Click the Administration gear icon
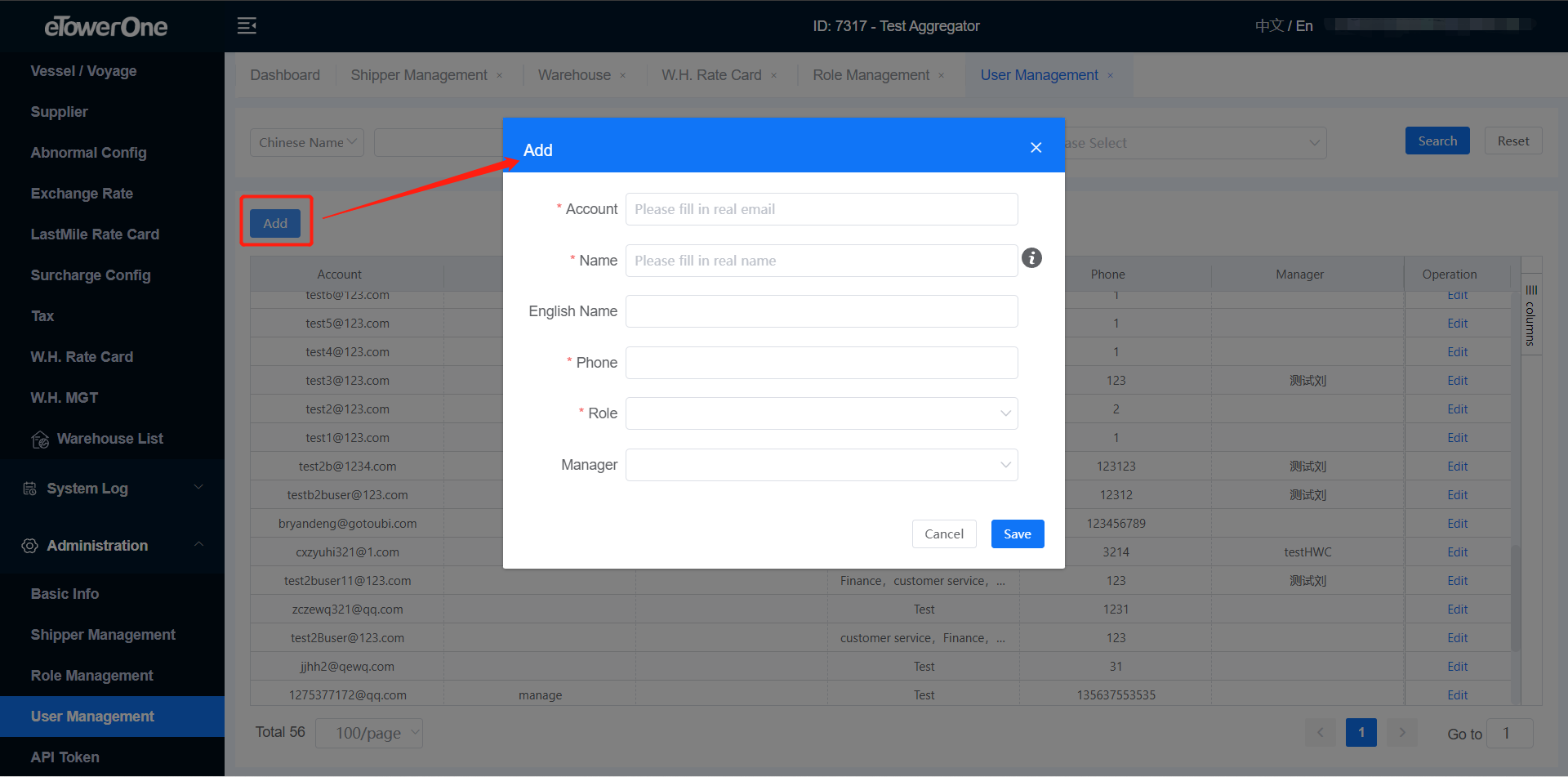The image size is (1568, 777). 30,546
